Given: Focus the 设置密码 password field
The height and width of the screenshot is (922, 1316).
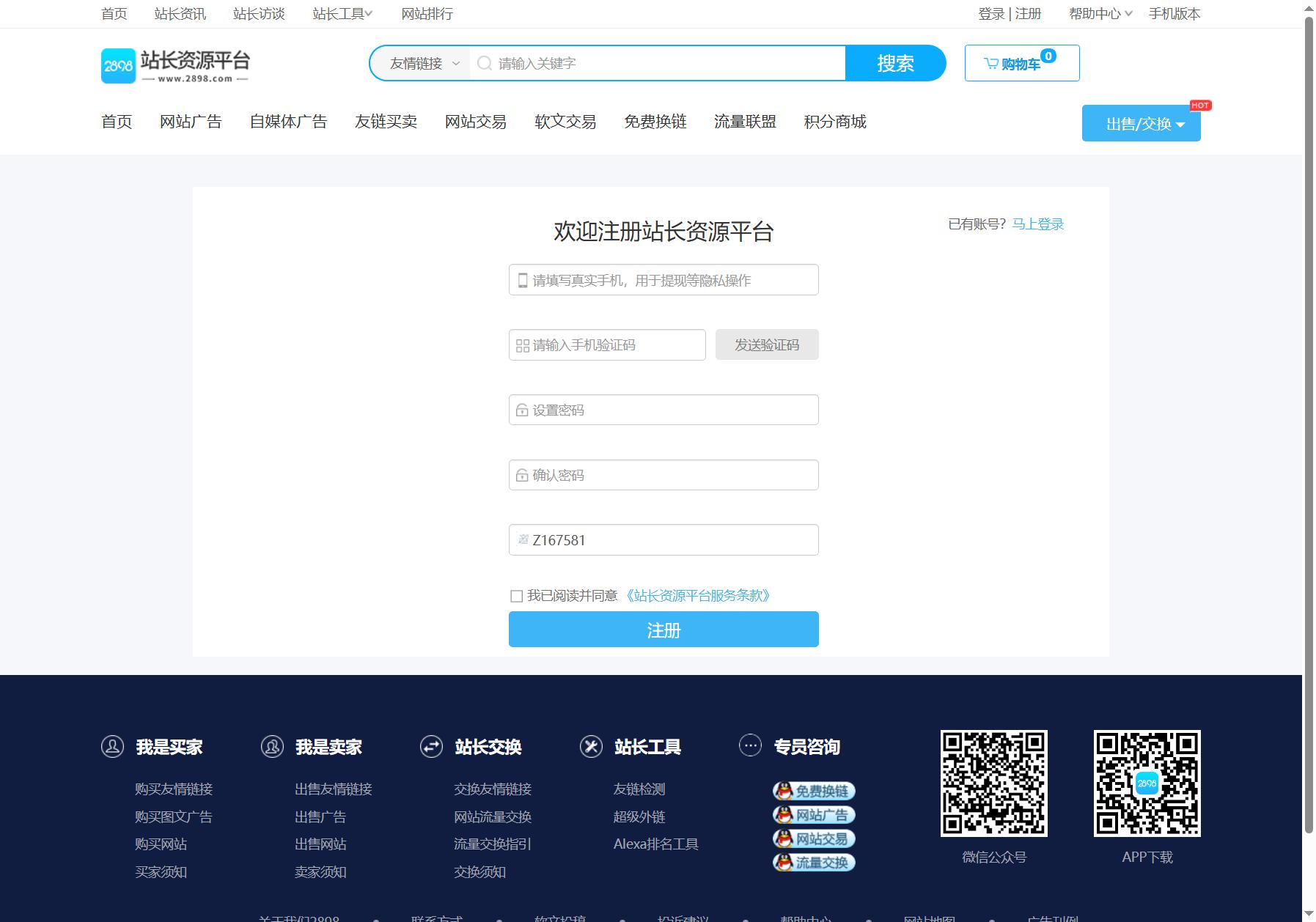Looking at the screenshot, I should pyautogui.click(x=663, y=410).
